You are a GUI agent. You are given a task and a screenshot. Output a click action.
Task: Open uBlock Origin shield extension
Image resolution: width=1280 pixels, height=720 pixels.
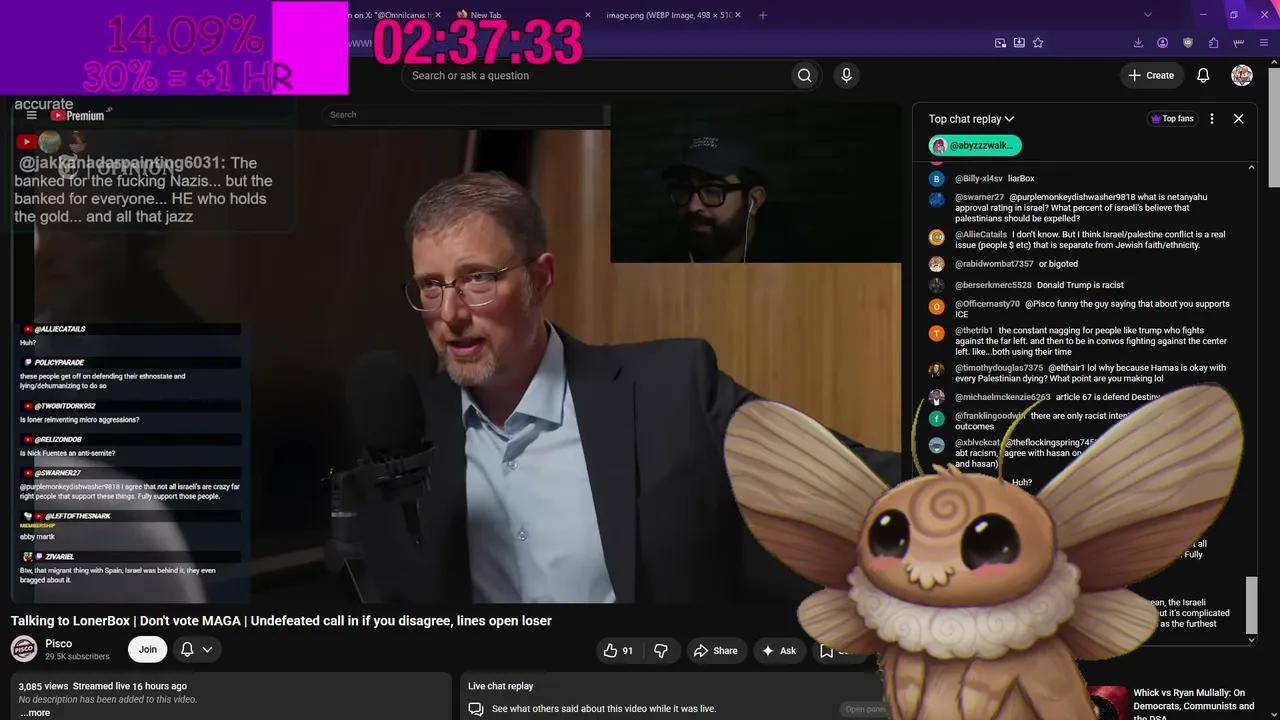point(1188,43)
